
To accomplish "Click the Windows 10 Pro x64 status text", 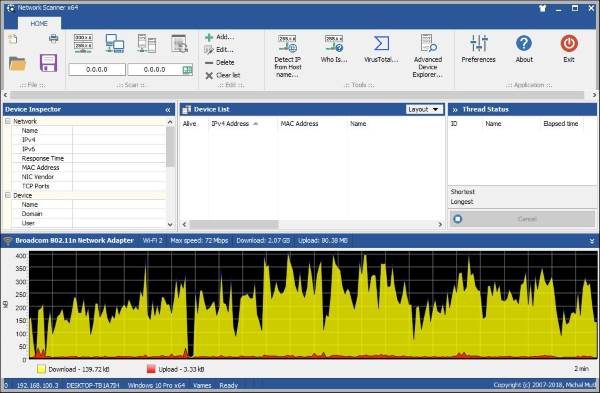I will tap(157, 385).
